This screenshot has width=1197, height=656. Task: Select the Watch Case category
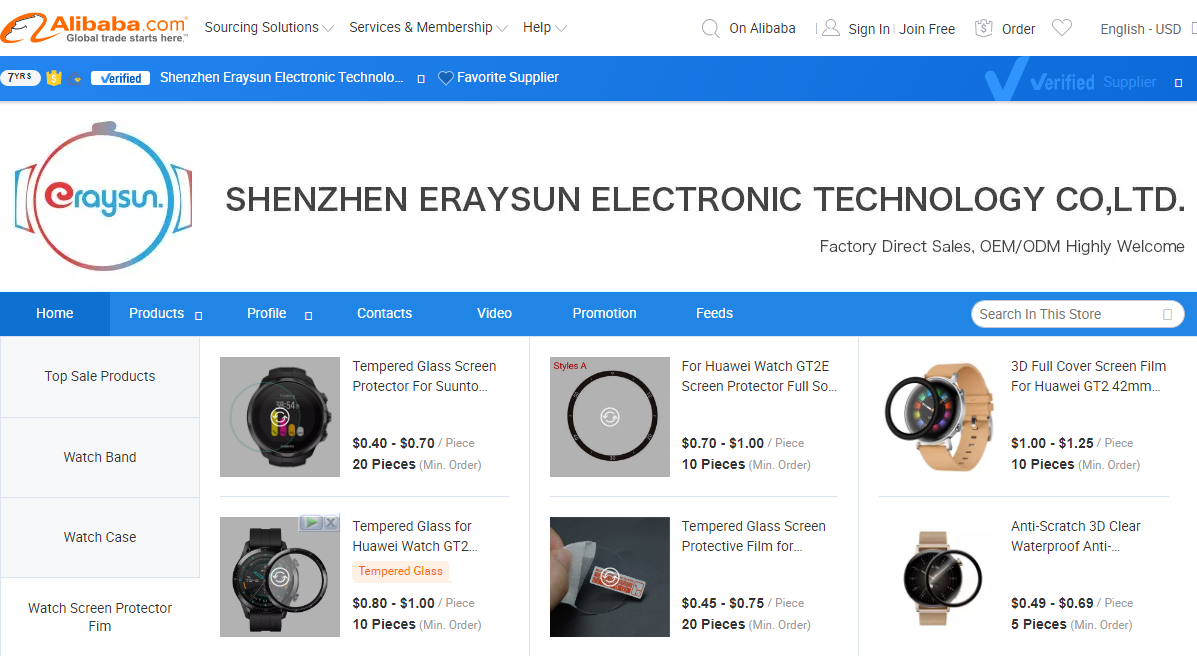100,538
